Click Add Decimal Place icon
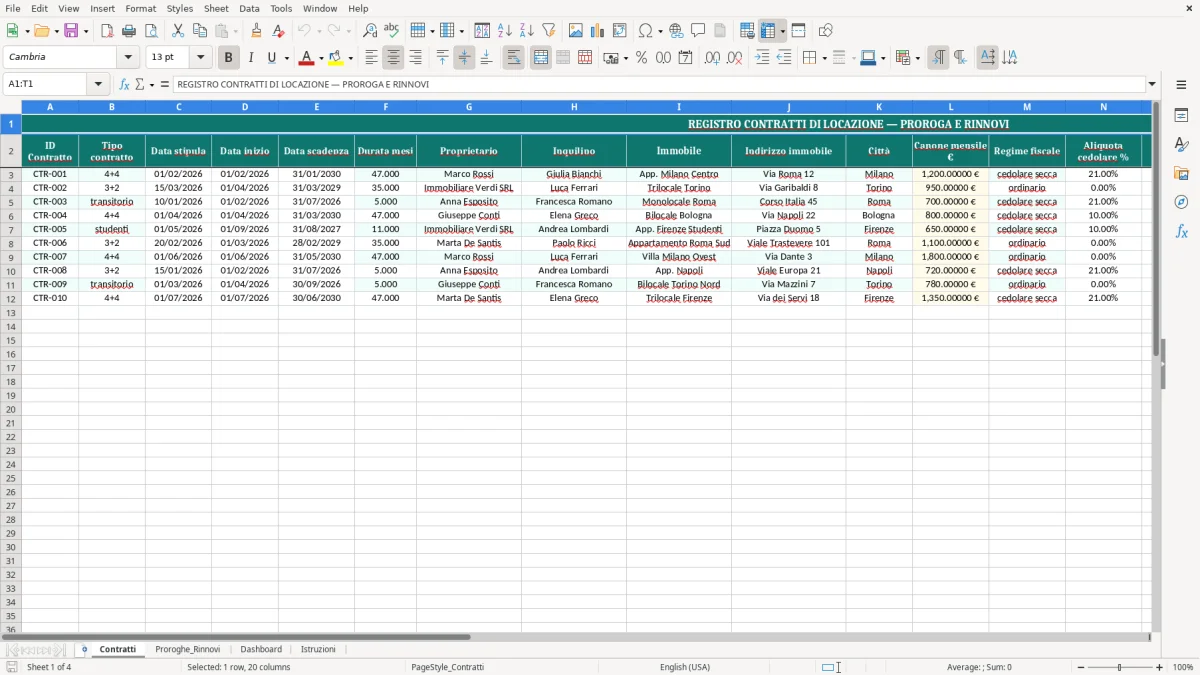The image size is (1200, 675). [x=713, y=58]
